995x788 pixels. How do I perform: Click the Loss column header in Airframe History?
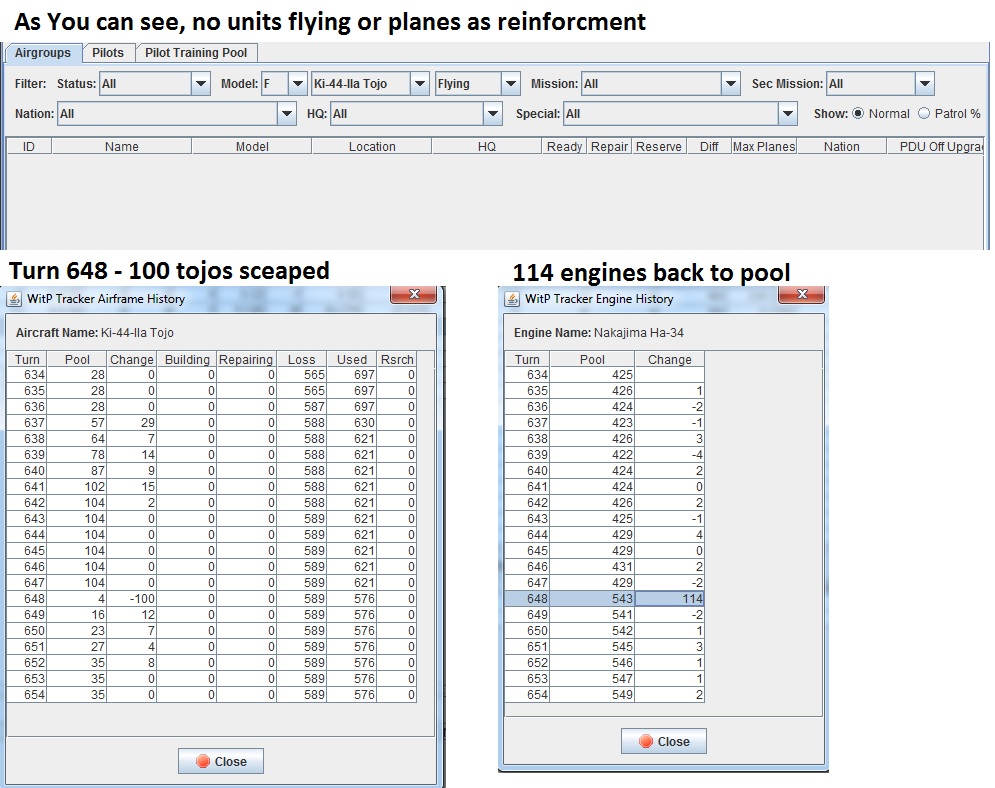[301, 359]
